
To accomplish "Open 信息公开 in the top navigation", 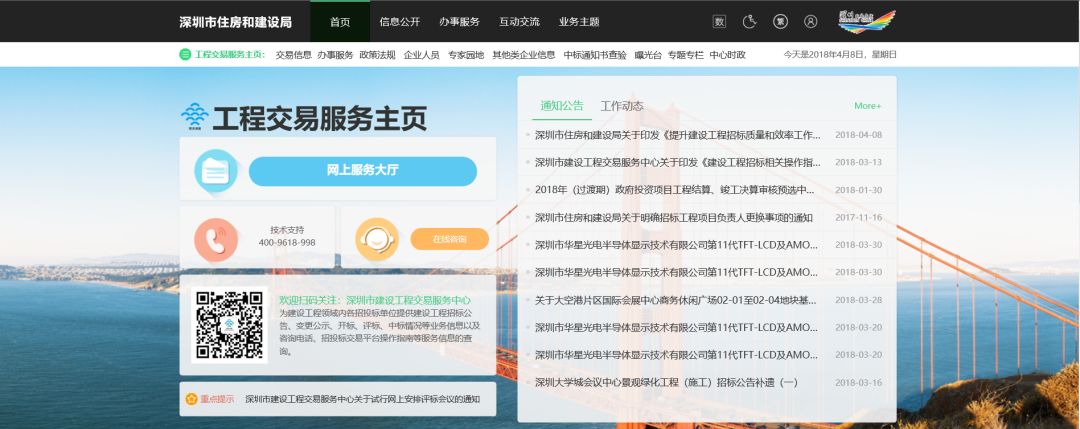I will coord(399,21).
